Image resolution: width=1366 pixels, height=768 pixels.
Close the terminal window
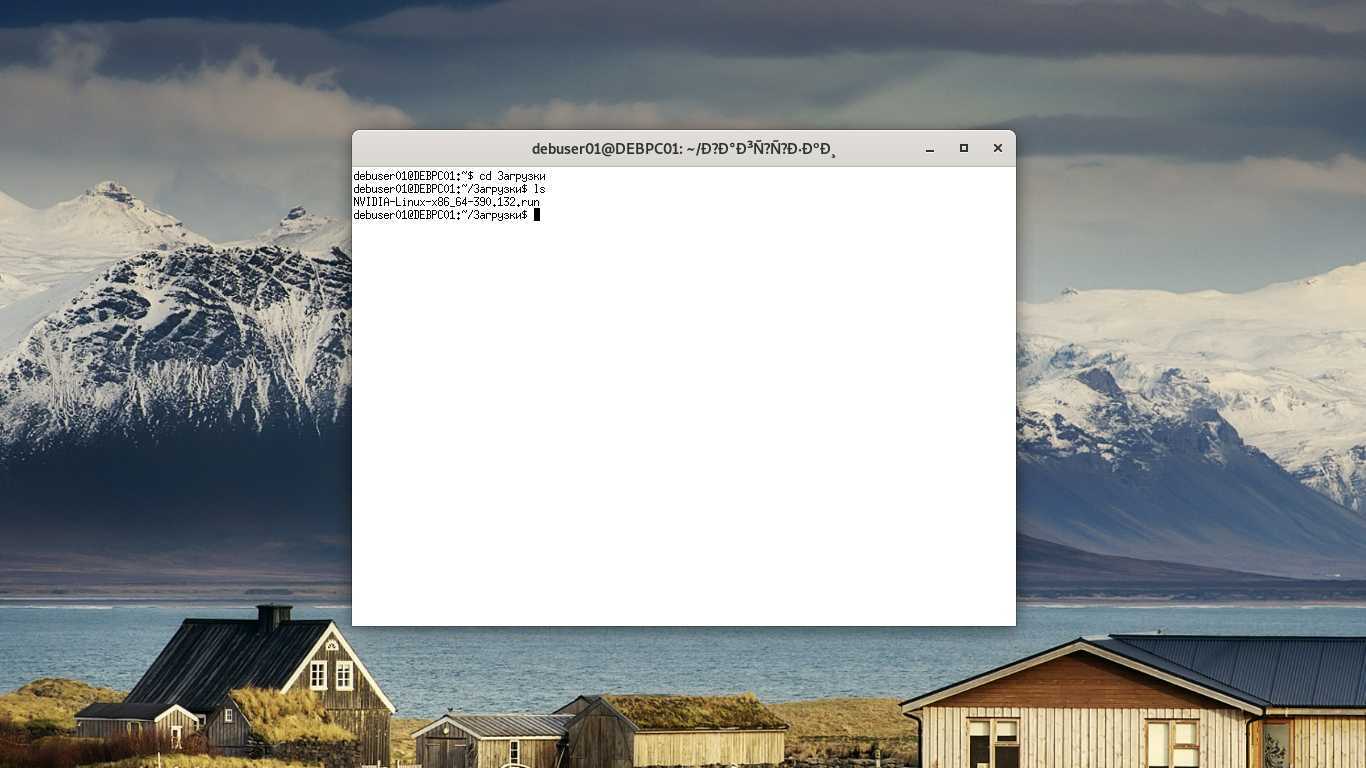tap(997, 148)
